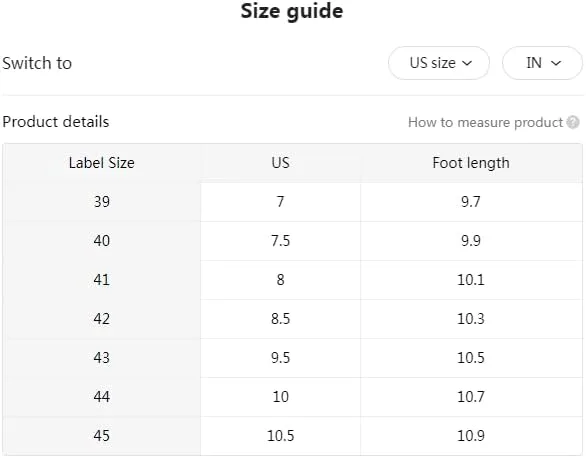Click the help question mark icon
Image resolution: width=586 pixels, height=458 pixels.
[573, 122]
